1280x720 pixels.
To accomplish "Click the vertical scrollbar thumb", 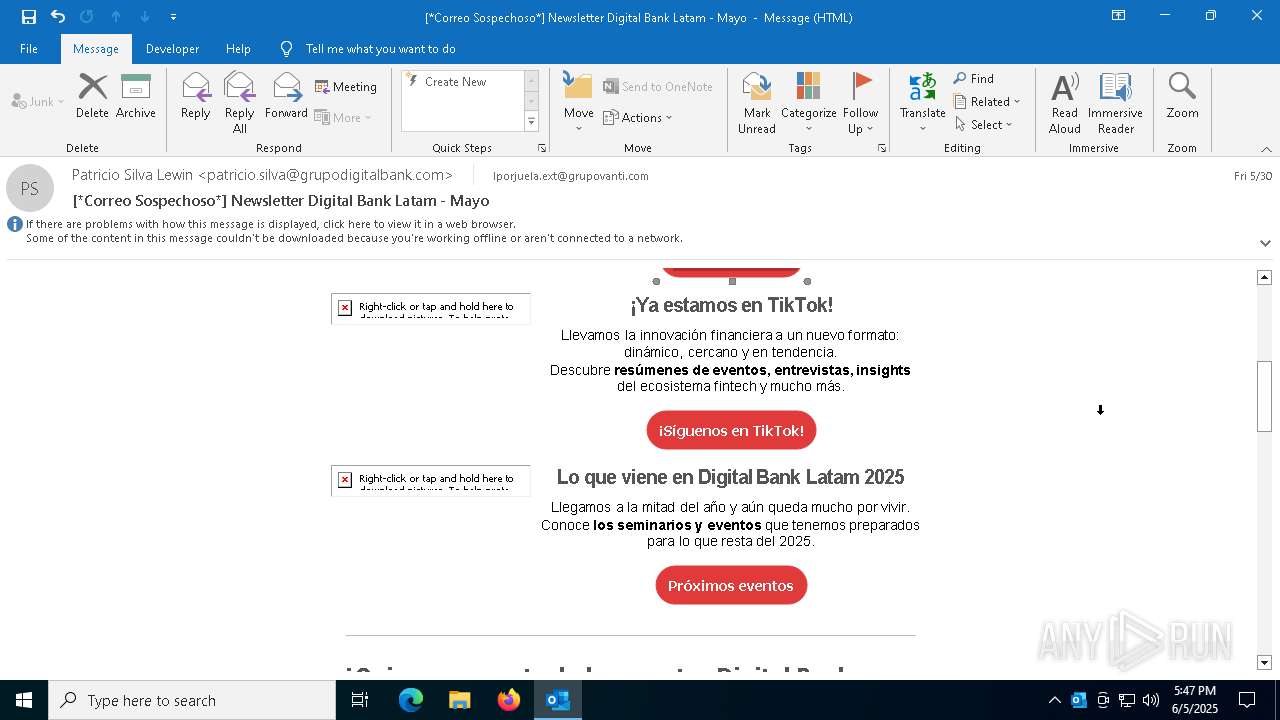I will (1264, 396).
